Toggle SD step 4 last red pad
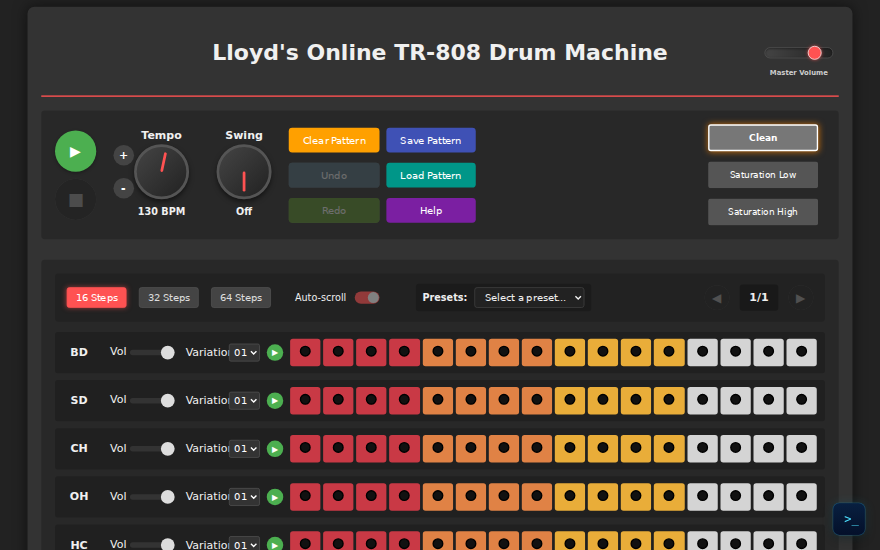Viewport: 880px width, 550px height. coord(404,401)
